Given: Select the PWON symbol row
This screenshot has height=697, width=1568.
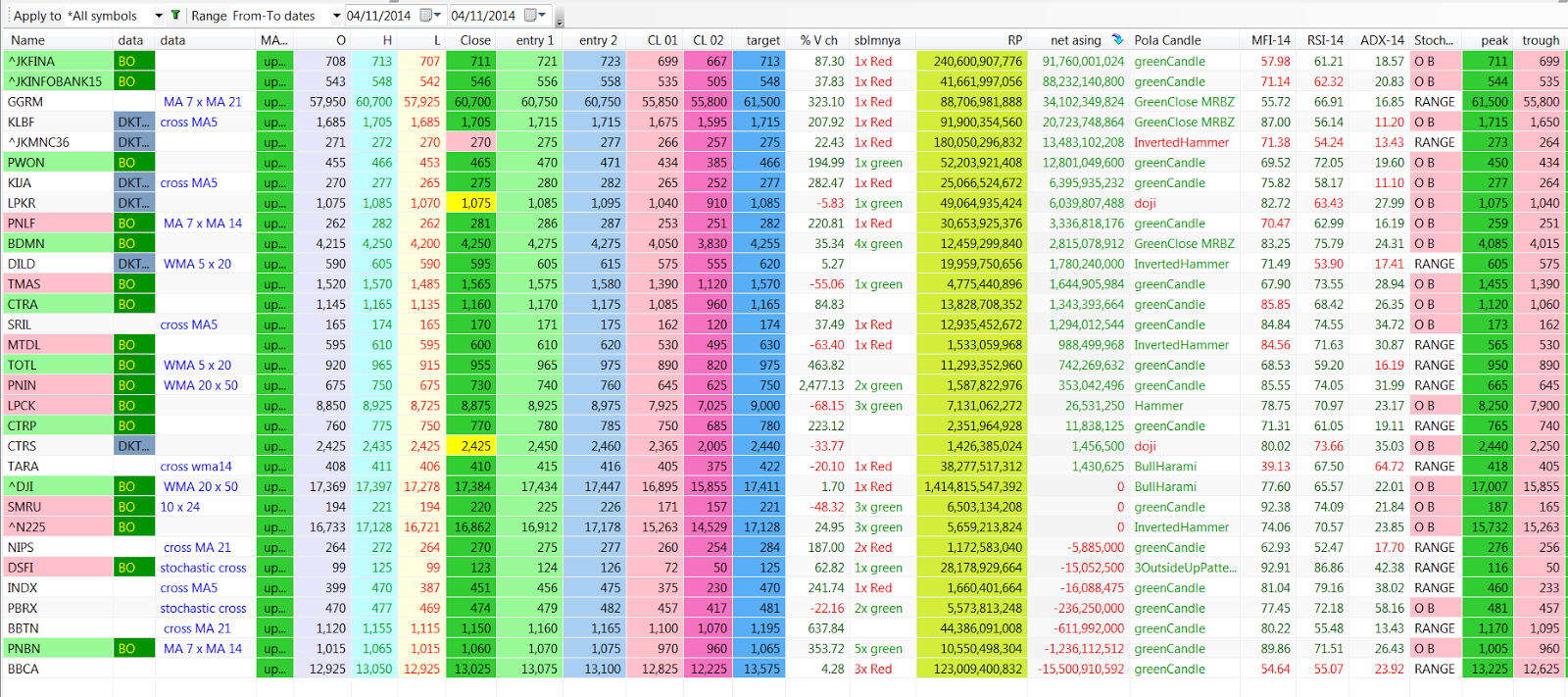Looking at the screenshot, I should [58, 163].
